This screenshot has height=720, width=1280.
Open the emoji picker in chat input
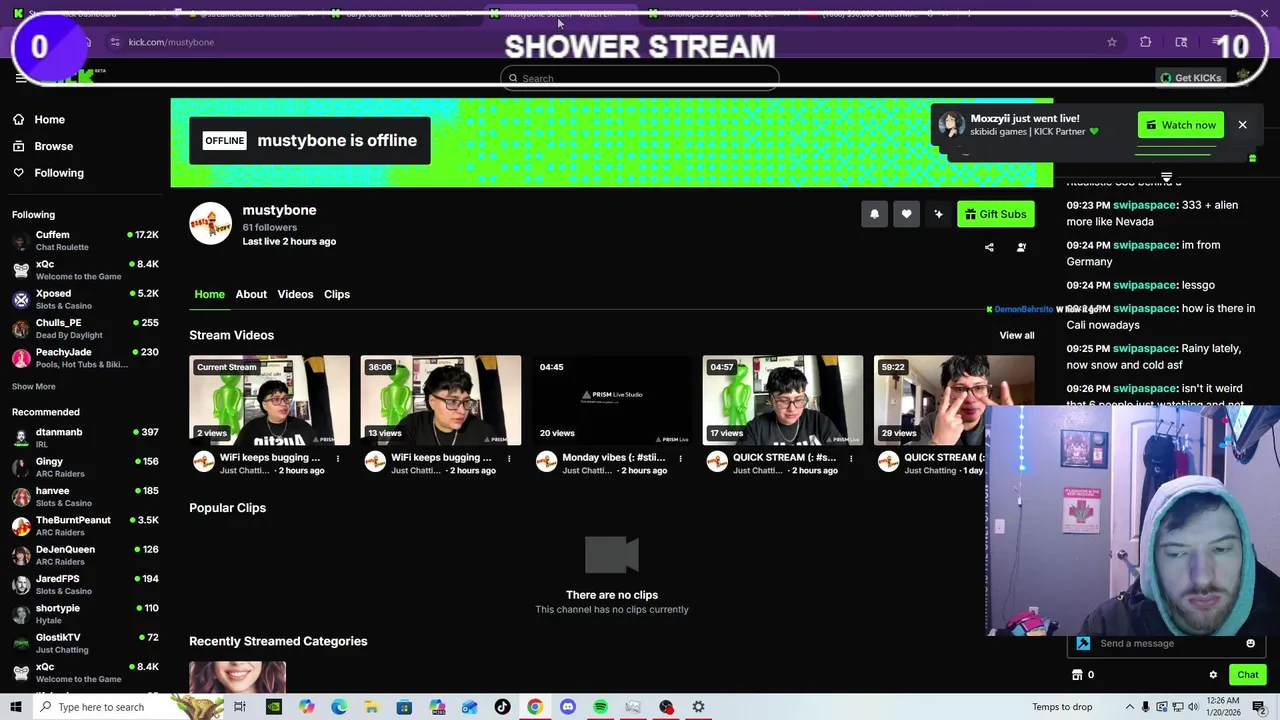[x=1250, y=643]
